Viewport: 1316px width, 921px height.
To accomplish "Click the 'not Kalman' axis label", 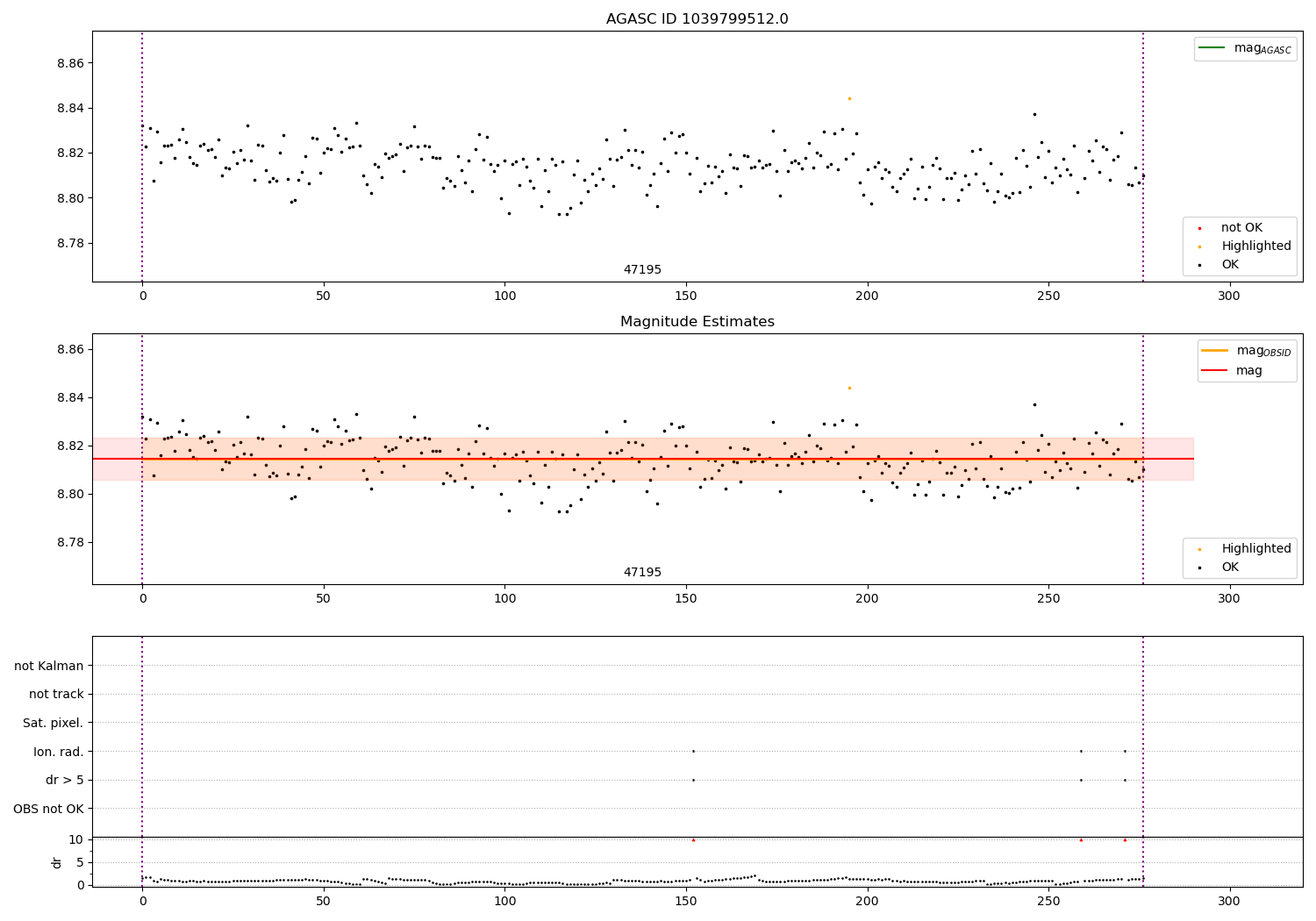I will point(49,666).
